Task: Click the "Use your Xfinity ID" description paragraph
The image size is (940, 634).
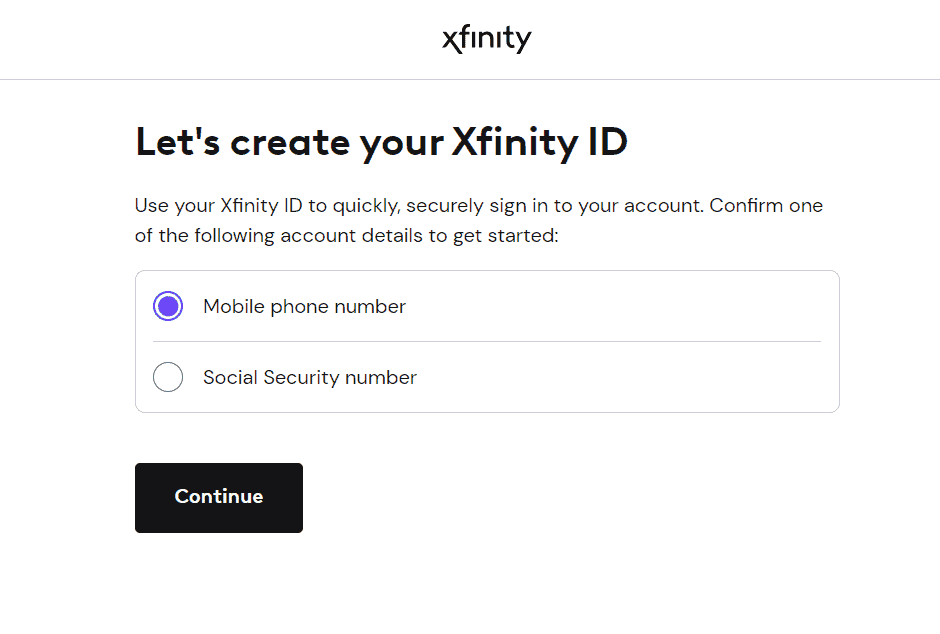Action: (x=479, y=221)
